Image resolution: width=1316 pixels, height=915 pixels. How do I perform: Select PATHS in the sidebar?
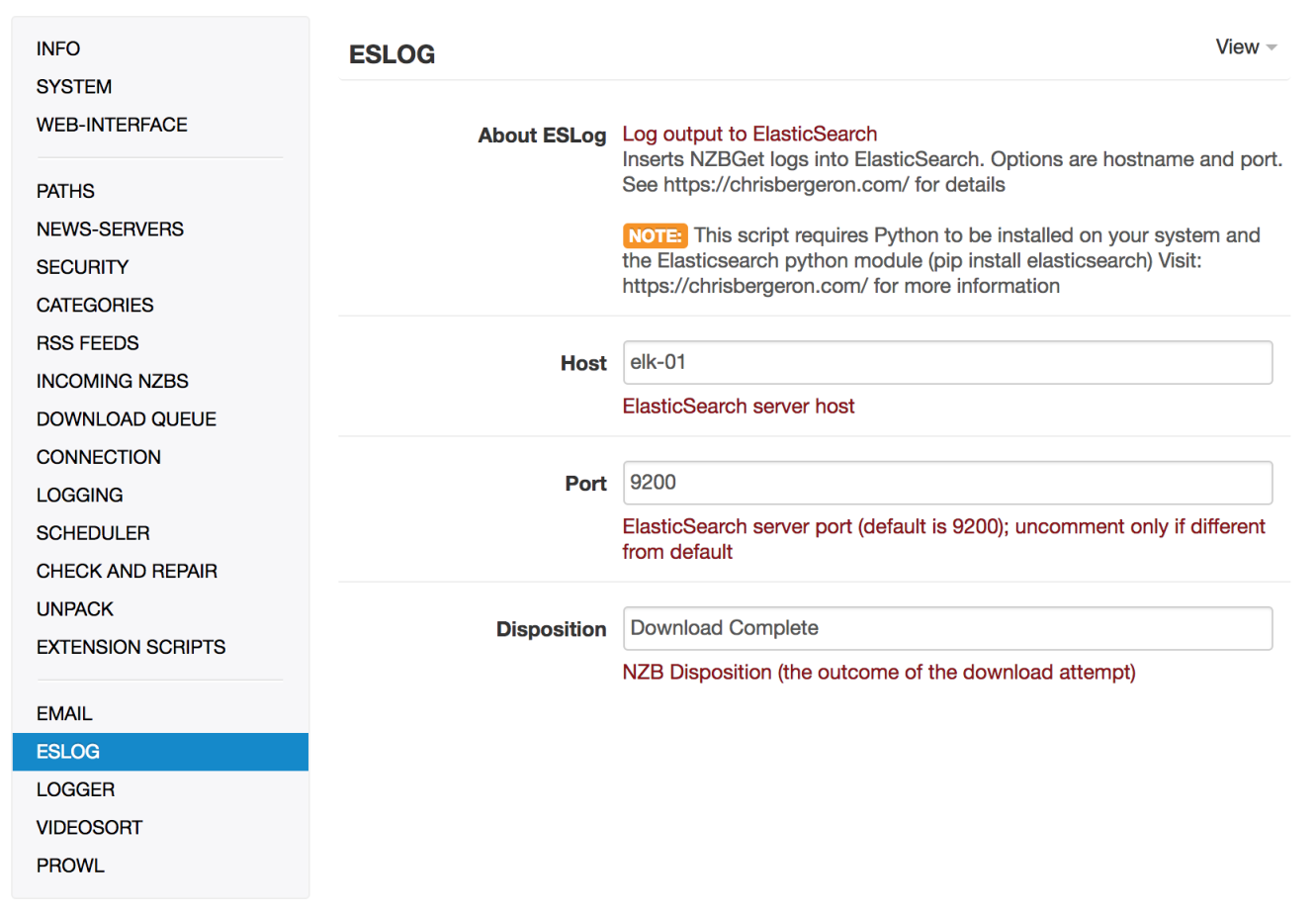pos(65,191)
